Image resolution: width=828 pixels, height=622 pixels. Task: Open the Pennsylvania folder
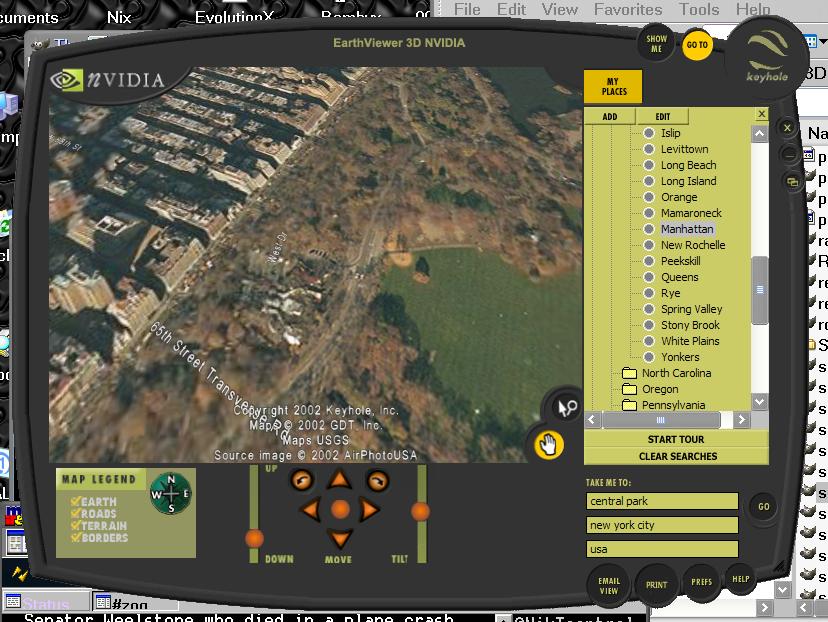click(x=629, y=405)
